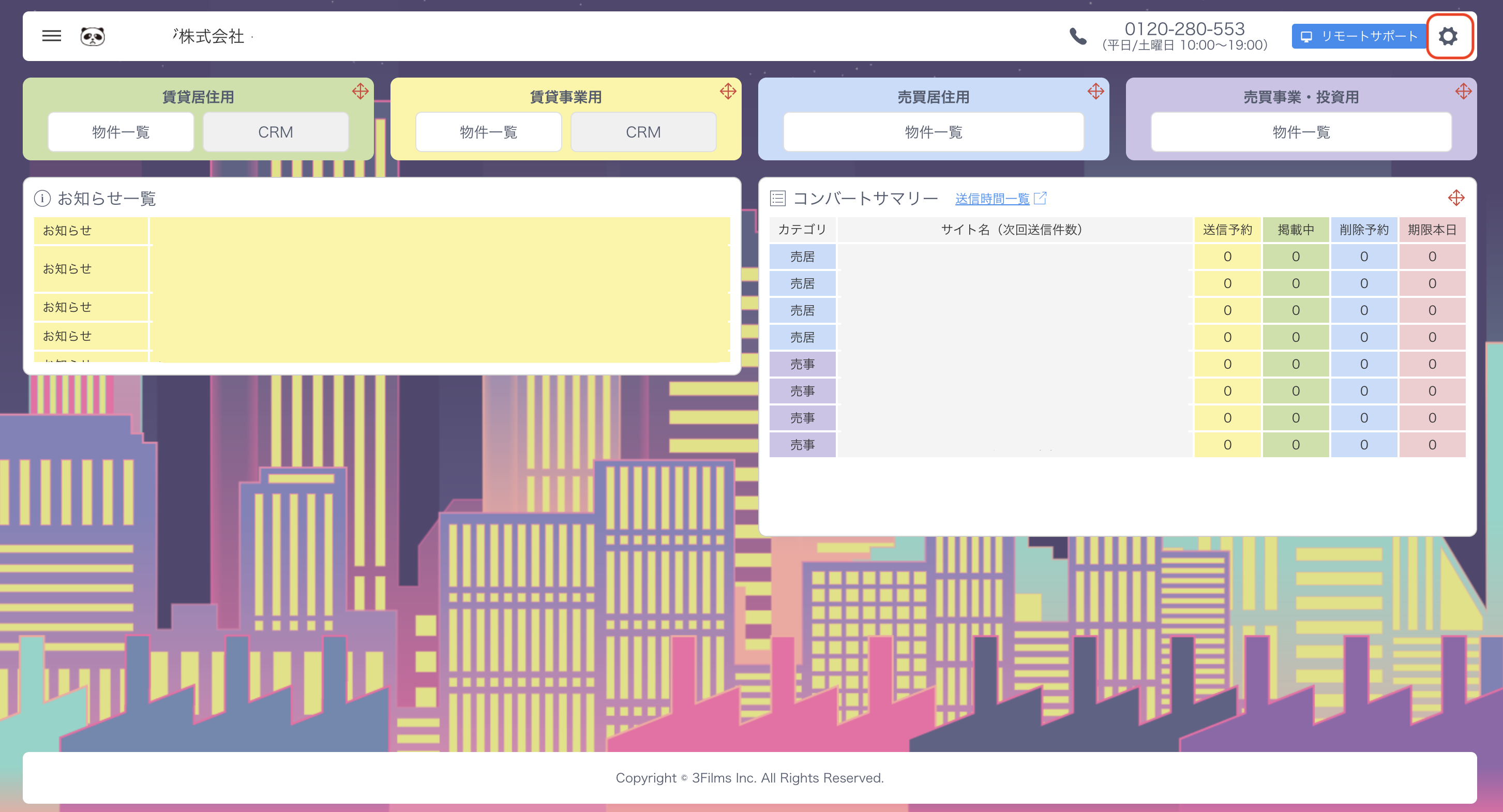Click move handle on 売買事業・投資用 card

click(1463, 91)
